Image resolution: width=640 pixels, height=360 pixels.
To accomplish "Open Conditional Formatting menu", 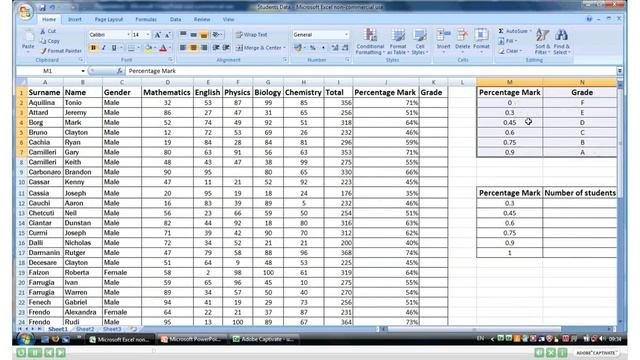I will pyautogui.click(x=370, y=41).
